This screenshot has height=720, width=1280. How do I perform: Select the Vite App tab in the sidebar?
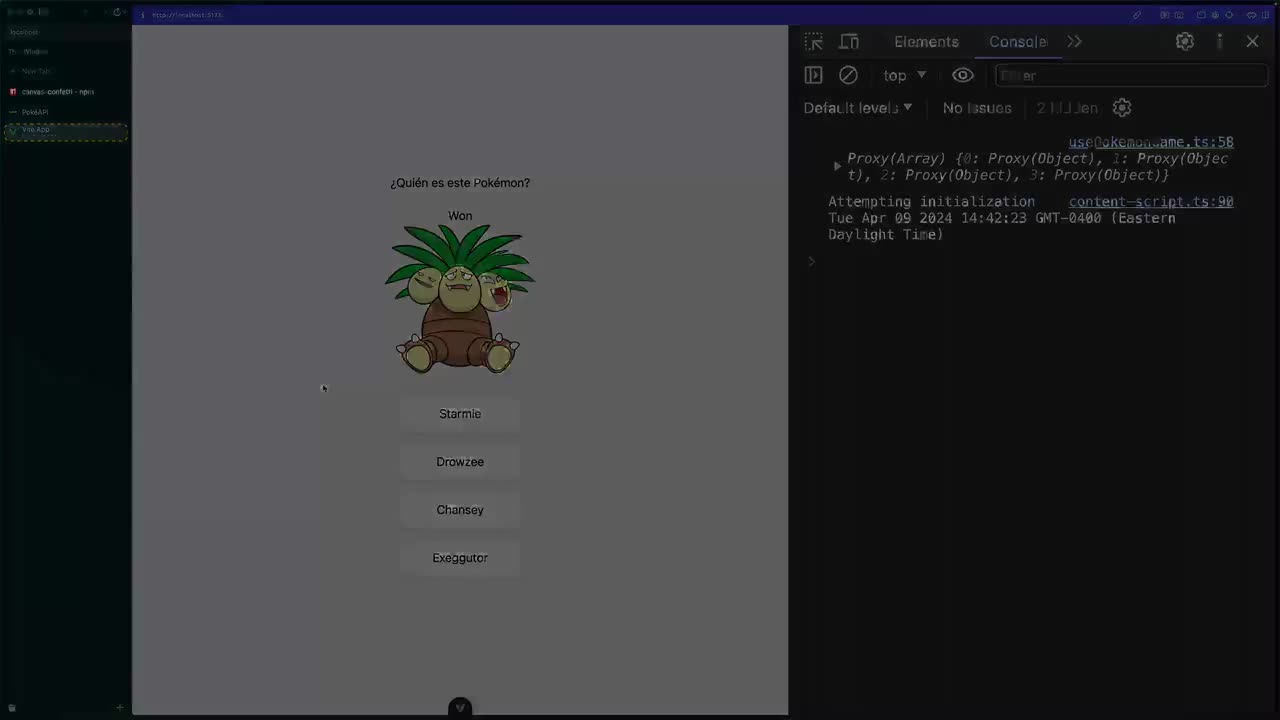point(66,131)
